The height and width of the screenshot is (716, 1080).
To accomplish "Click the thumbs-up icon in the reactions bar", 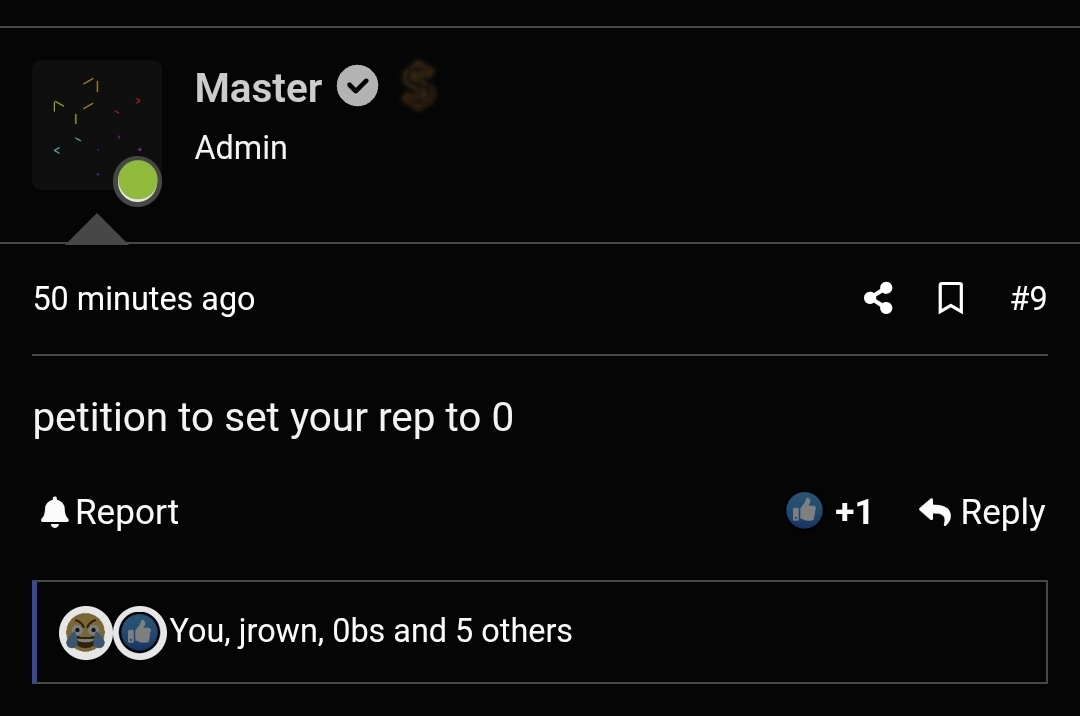I will pos(139,632).
